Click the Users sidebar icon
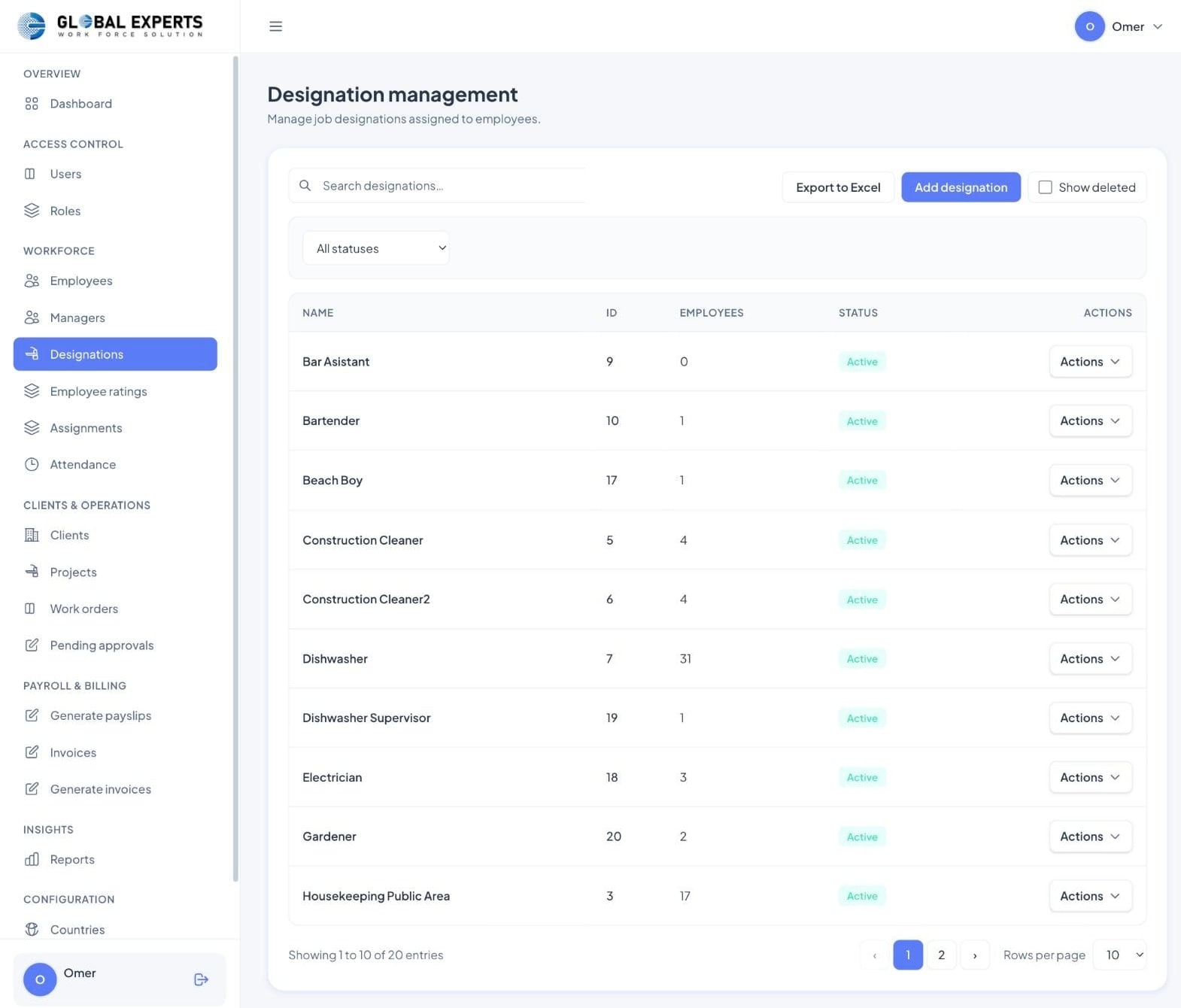Screen dimensions: 1181x1008 30,174
